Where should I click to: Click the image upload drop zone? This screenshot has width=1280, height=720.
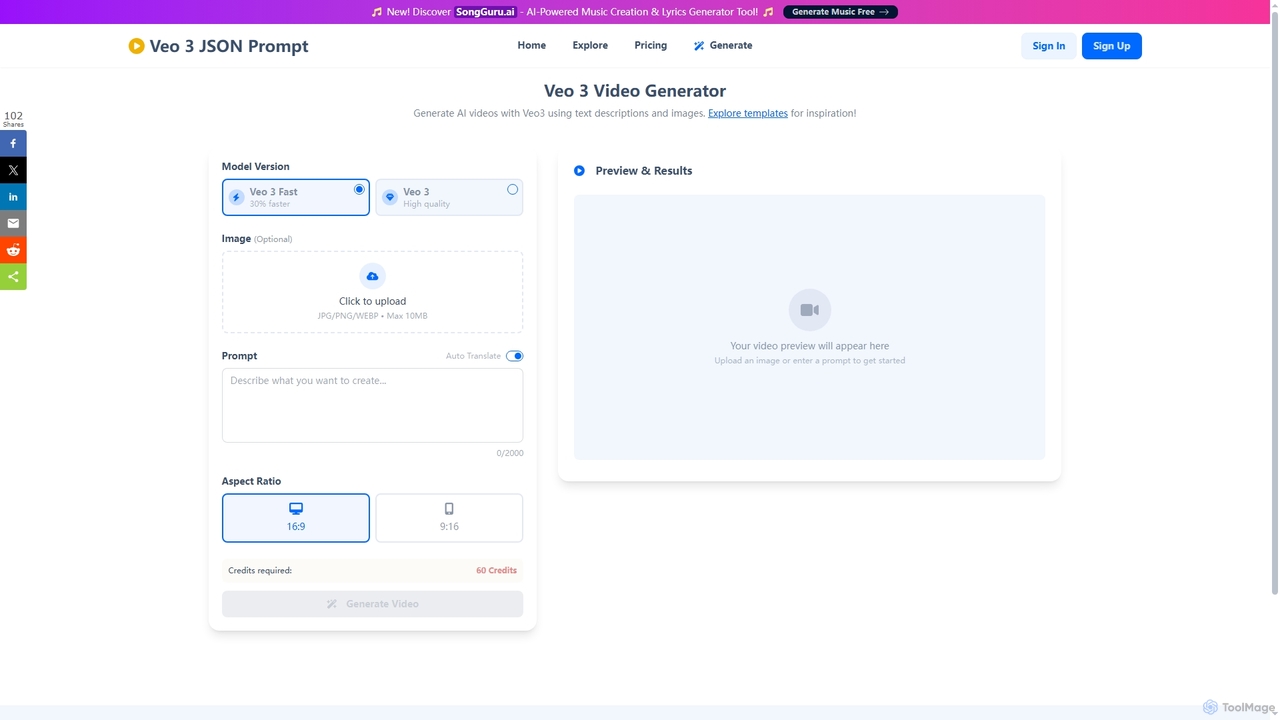point(372,292)
